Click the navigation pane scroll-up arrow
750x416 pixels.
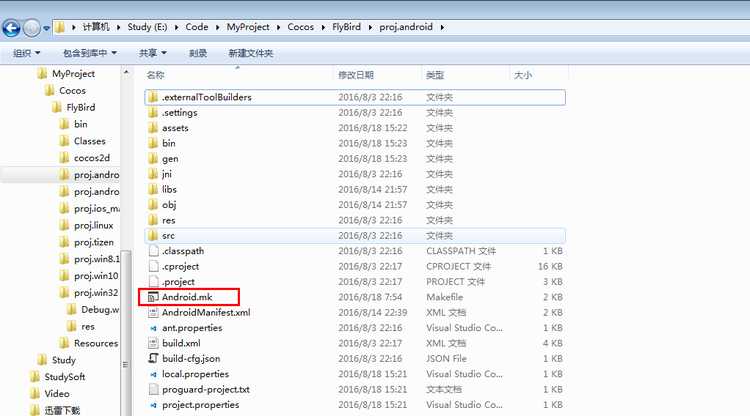[126, 73]
